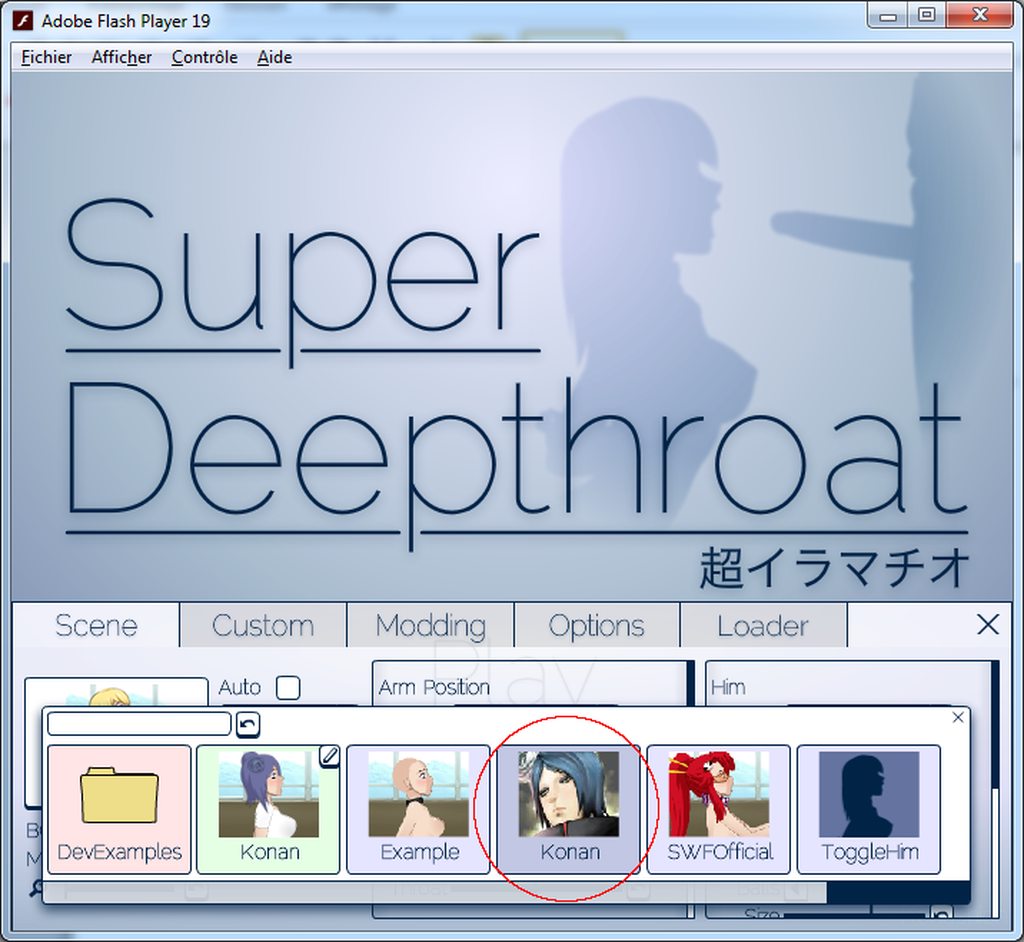Open the Loader tab
Image resolution: width=1024 pixels, height=942 pixels.
click(x=764, y=625)
